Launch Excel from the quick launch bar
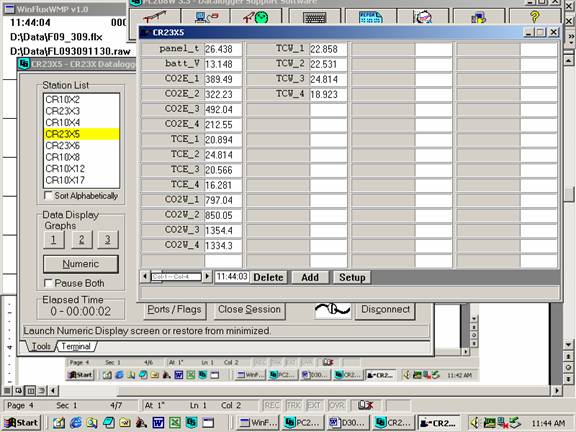 [175, 423]
